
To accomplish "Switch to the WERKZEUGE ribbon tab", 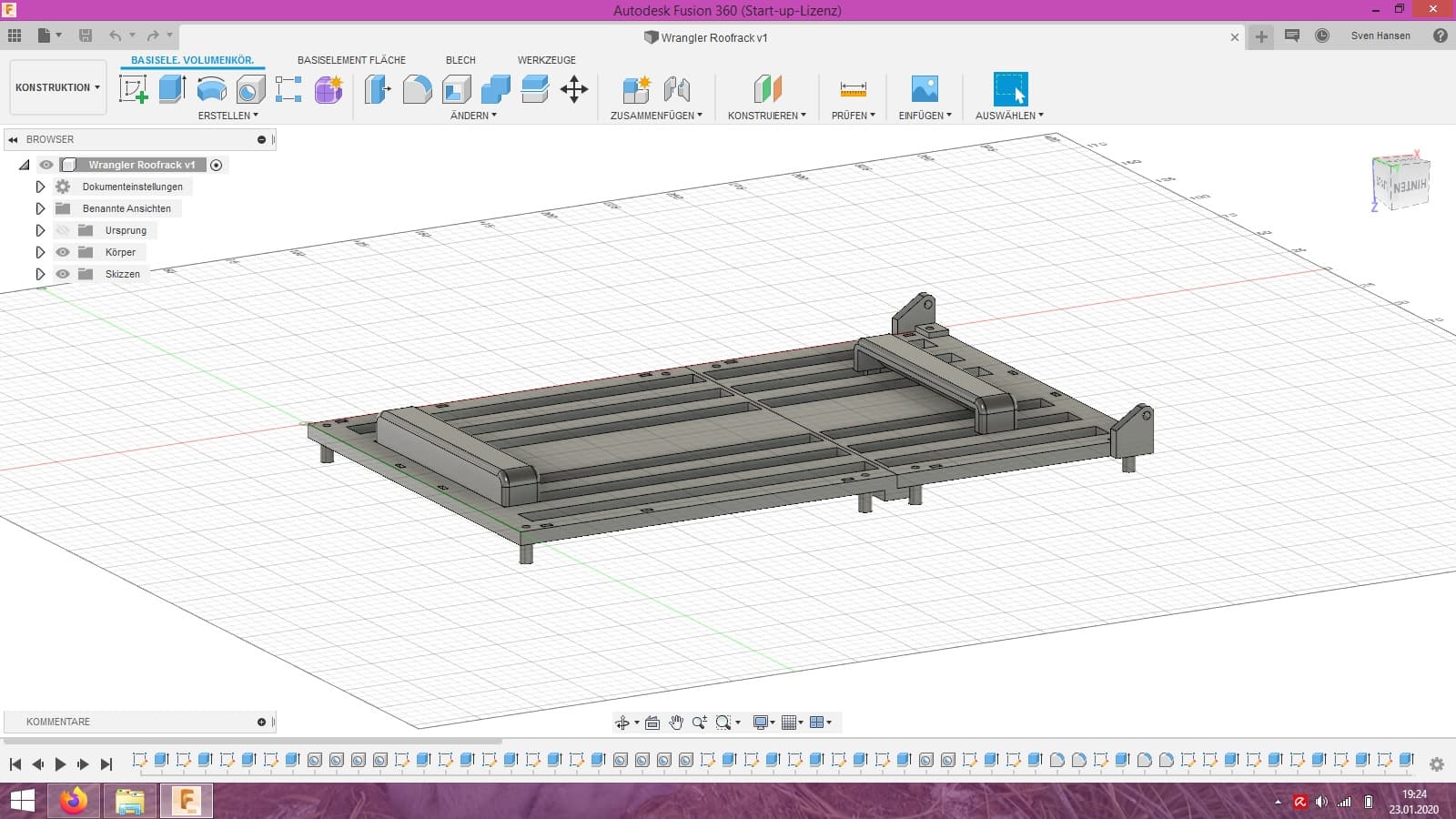I will [546, 60].
